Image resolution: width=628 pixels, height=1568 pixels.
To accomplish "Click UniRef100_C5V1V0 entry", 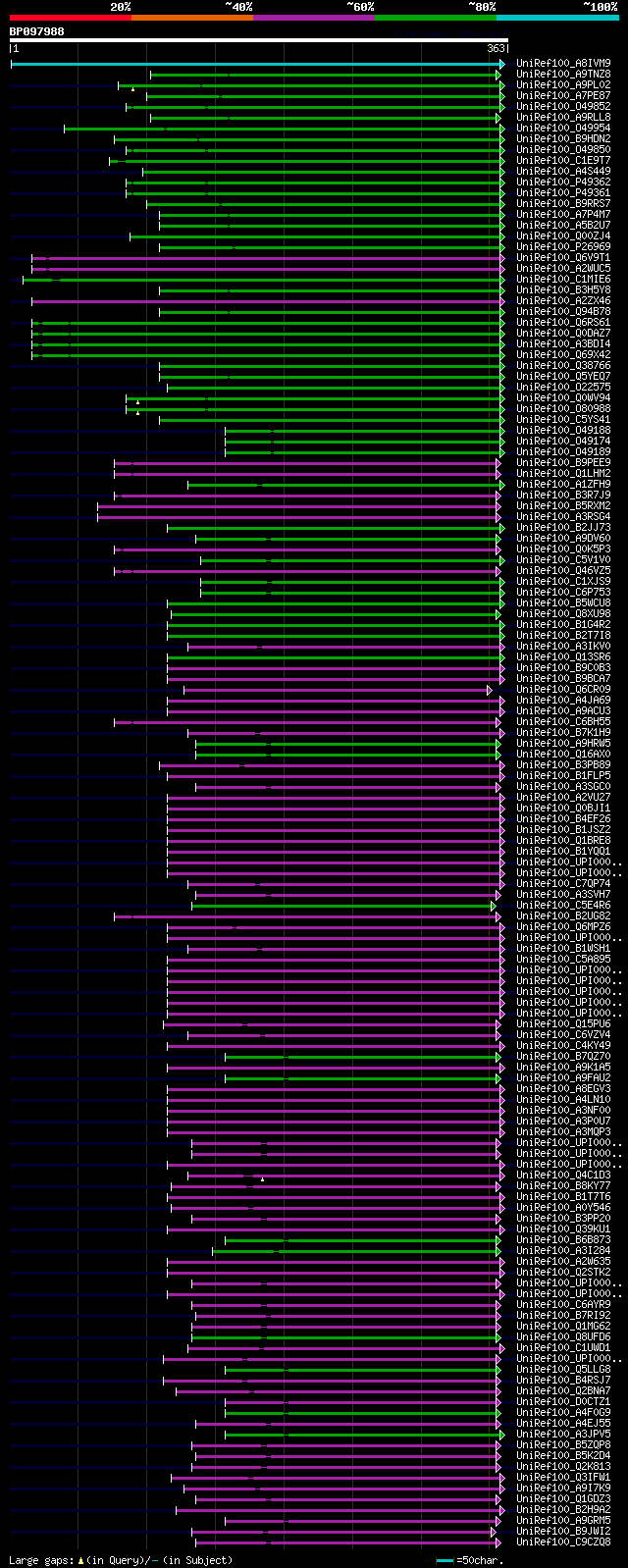I will coord(563,560).
